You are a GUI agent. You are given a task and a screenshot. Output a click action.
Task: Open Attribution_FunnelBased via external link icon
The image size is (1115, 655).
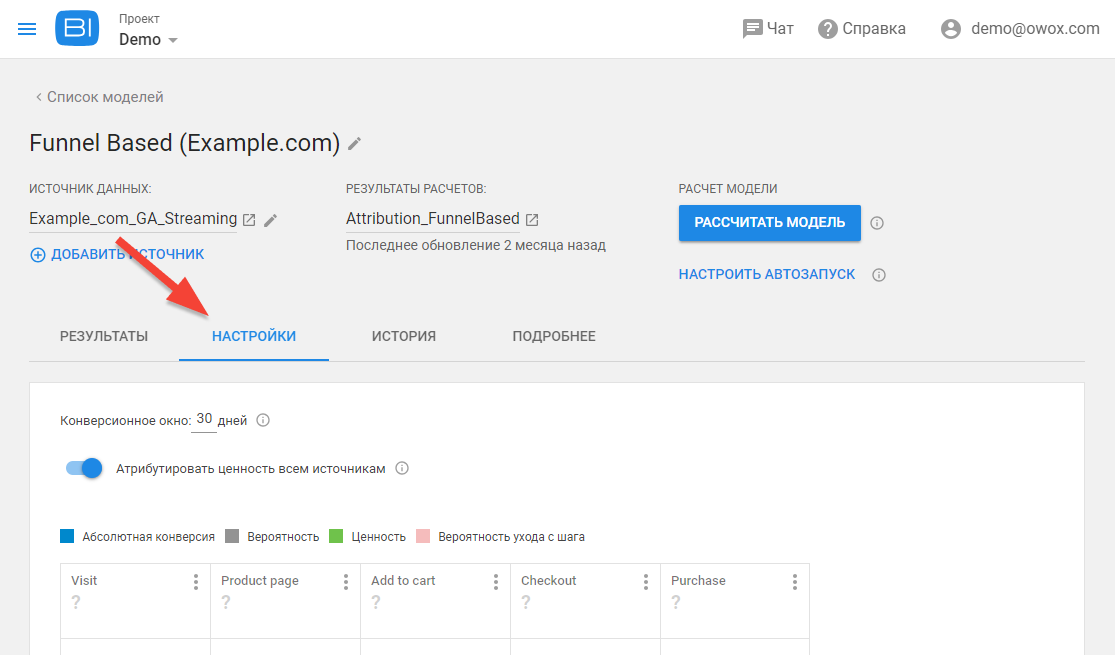coord(531,218)
